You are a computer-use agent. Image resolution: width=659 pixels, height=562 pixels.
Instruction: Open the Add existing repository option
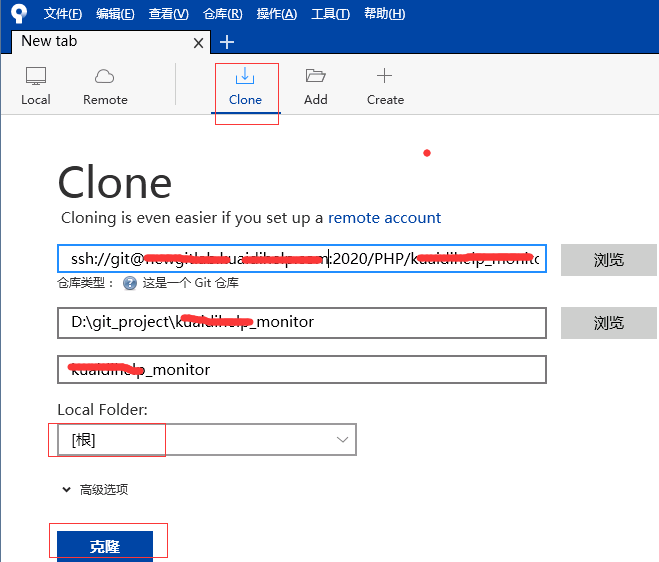(316, 86)
